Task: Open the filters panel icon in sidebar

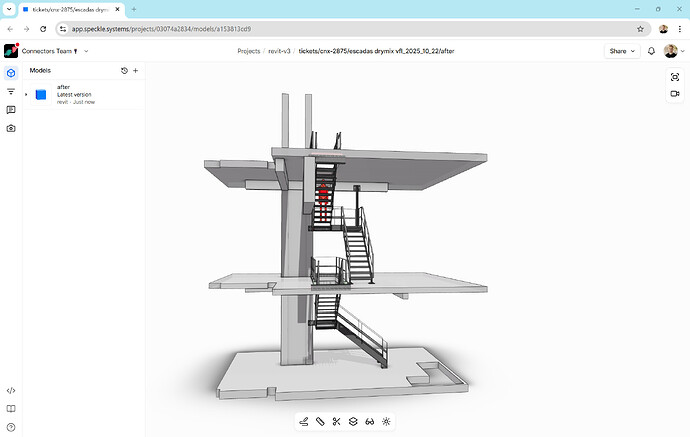Action: (11, 92)
